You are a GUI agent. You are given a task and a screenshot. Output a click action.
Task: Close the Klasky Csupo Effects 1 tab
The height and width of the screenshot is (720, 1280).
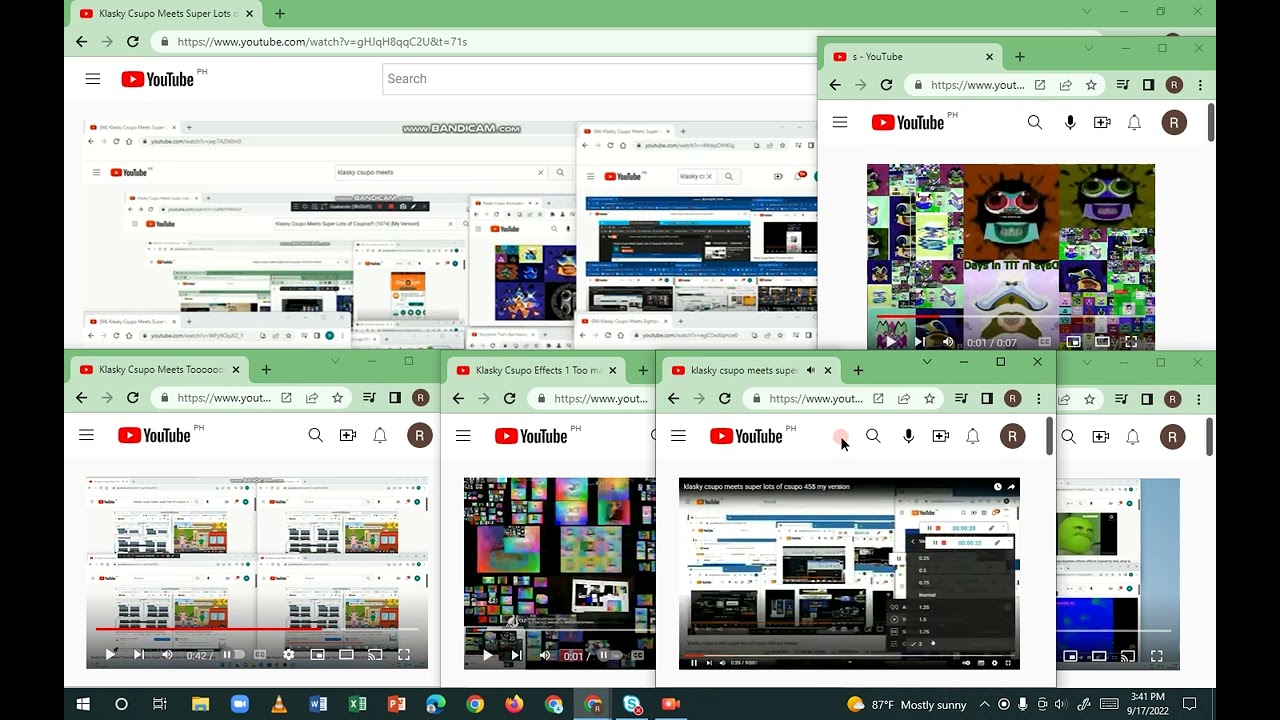click(613, 370)
